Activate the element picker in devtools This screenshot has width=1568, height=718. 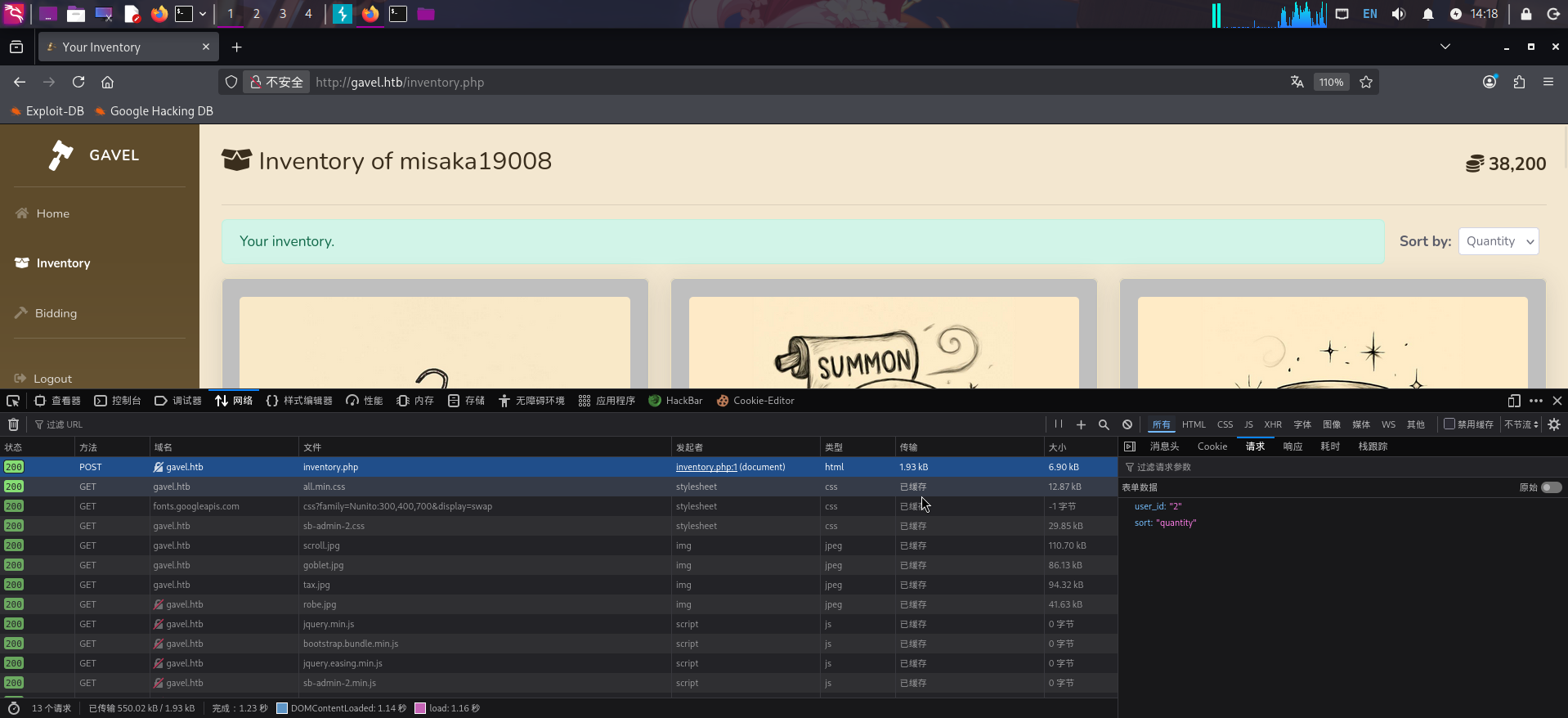[x=13, y=401]
